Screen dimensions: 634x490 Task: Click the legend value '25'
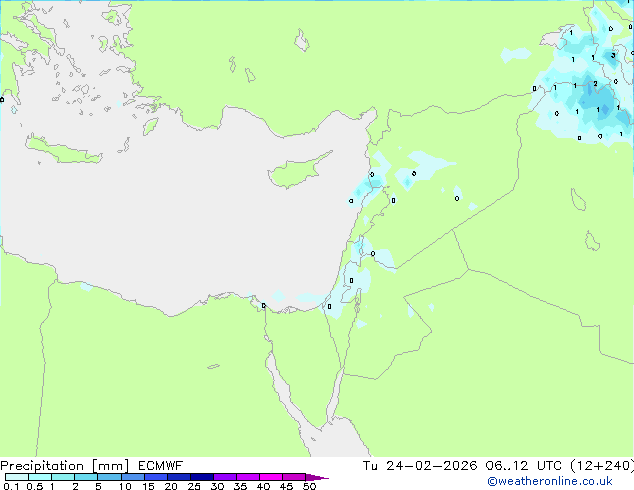point(194,486)
